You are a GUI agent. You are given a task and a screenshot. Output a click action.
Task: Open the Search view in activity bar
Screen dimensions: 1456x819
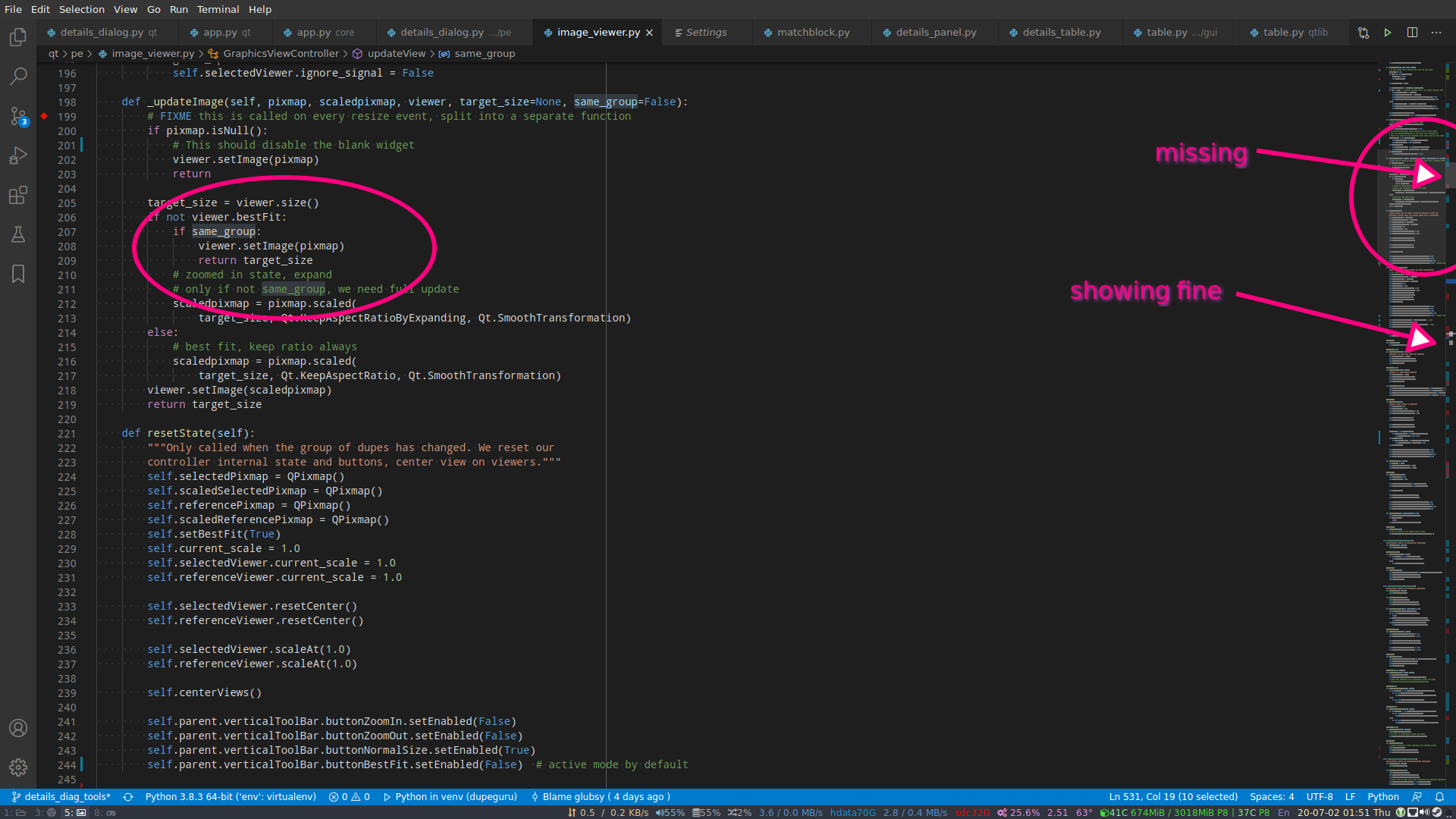[x=18, y=77]
